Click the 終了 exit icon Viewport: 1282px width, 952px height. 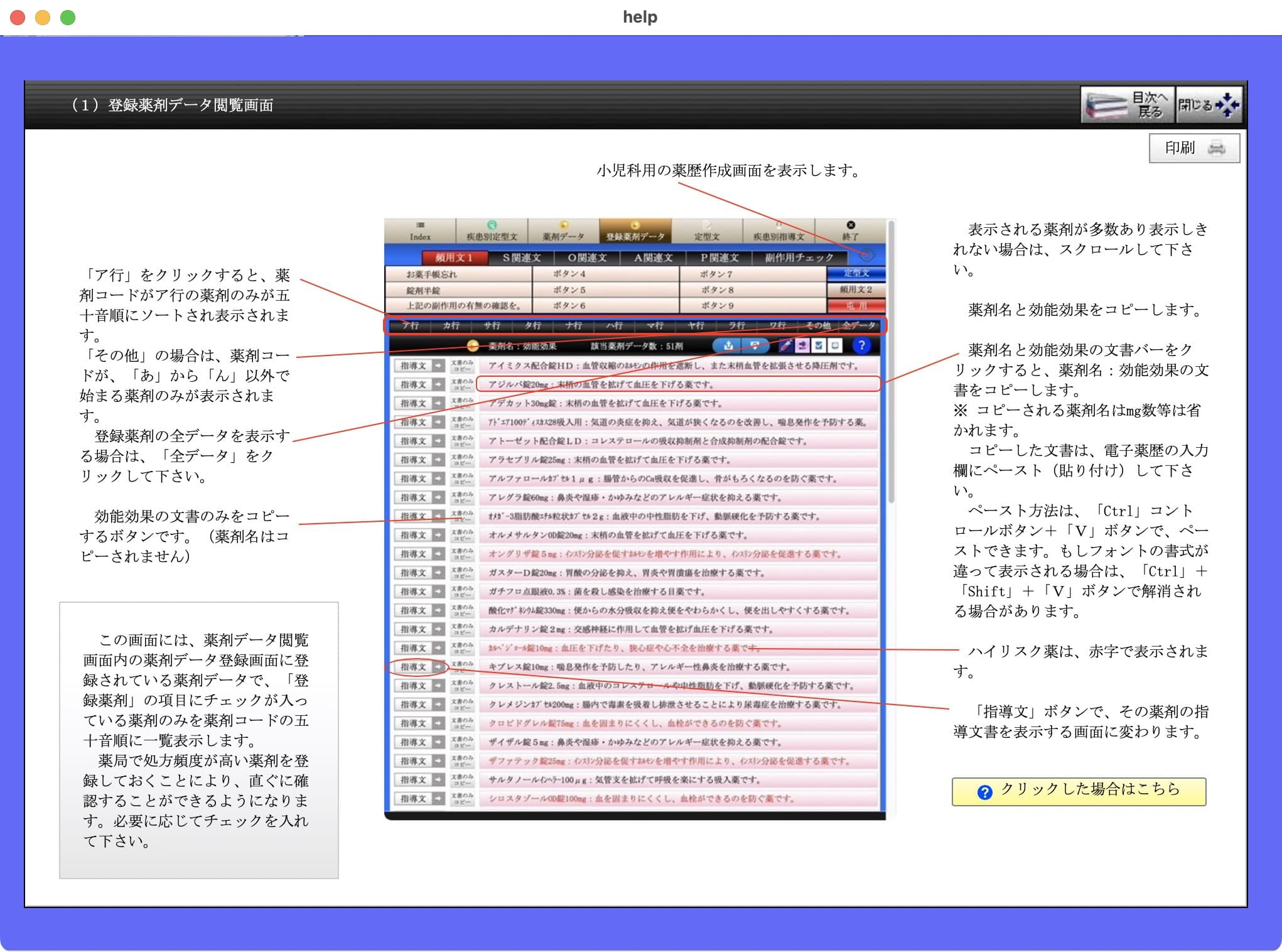point(851,224)
